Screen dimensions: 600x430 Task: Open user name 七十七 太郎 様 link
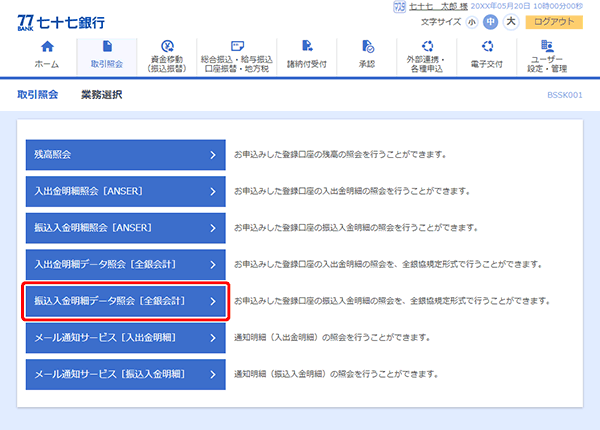(438, 7)
